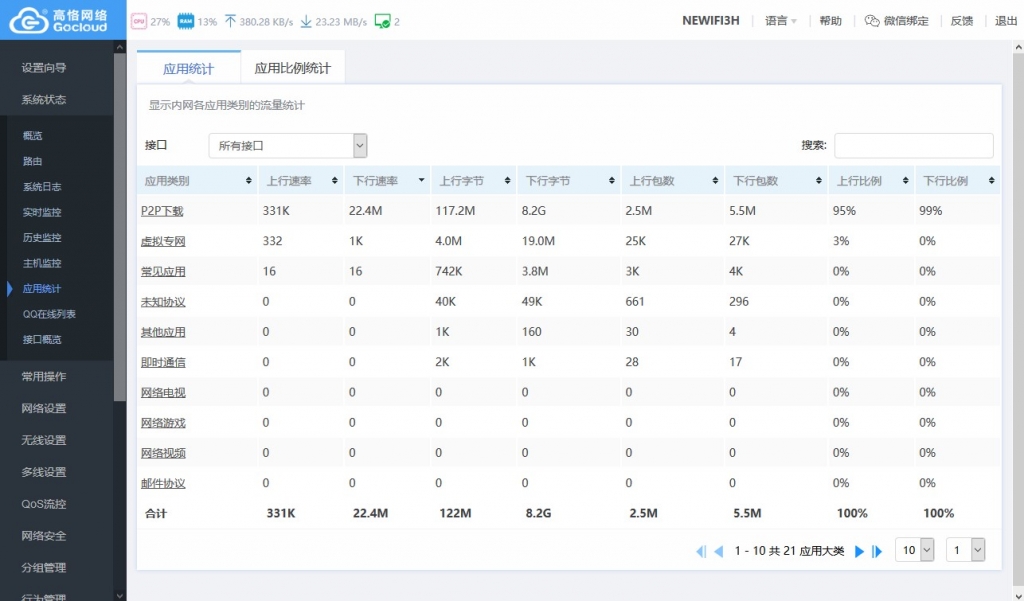The image size is (1024, 601).
Task: Open the rows-per-page dropdown showing 10
Action: coord(916,550)
